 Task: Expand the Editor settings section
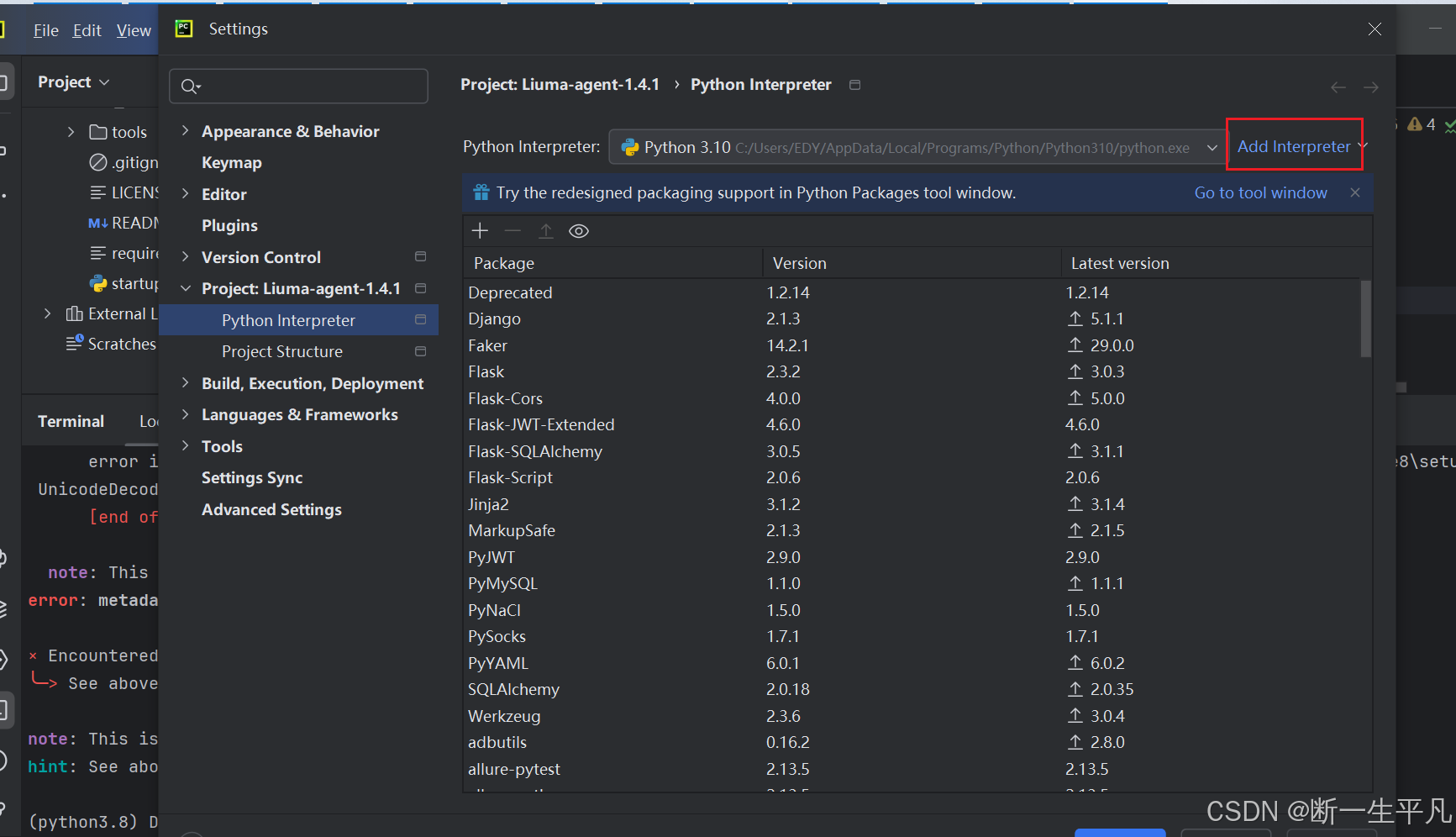185,193
